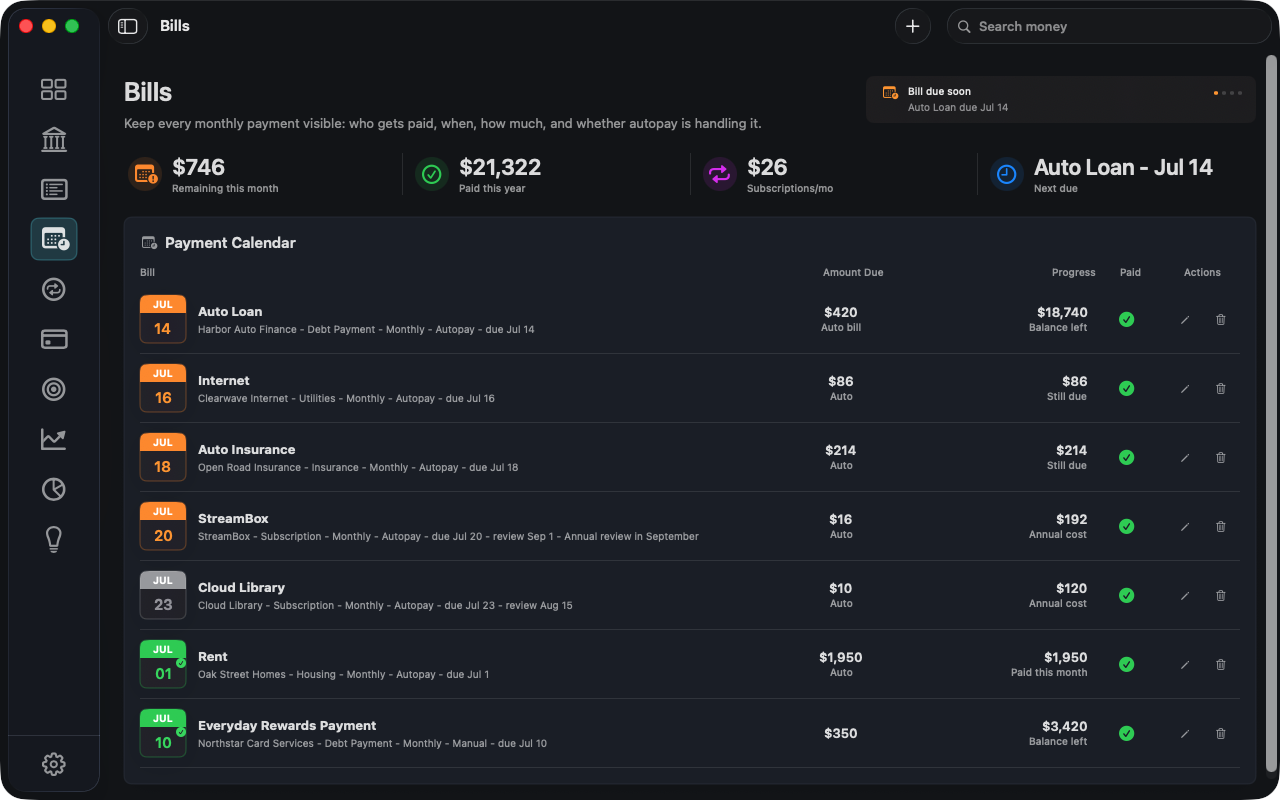The width and height of the screenshot is (1280, 800).
Task: Select the $21,322 Paid this year stat
Action: click(x=479, y=174)
